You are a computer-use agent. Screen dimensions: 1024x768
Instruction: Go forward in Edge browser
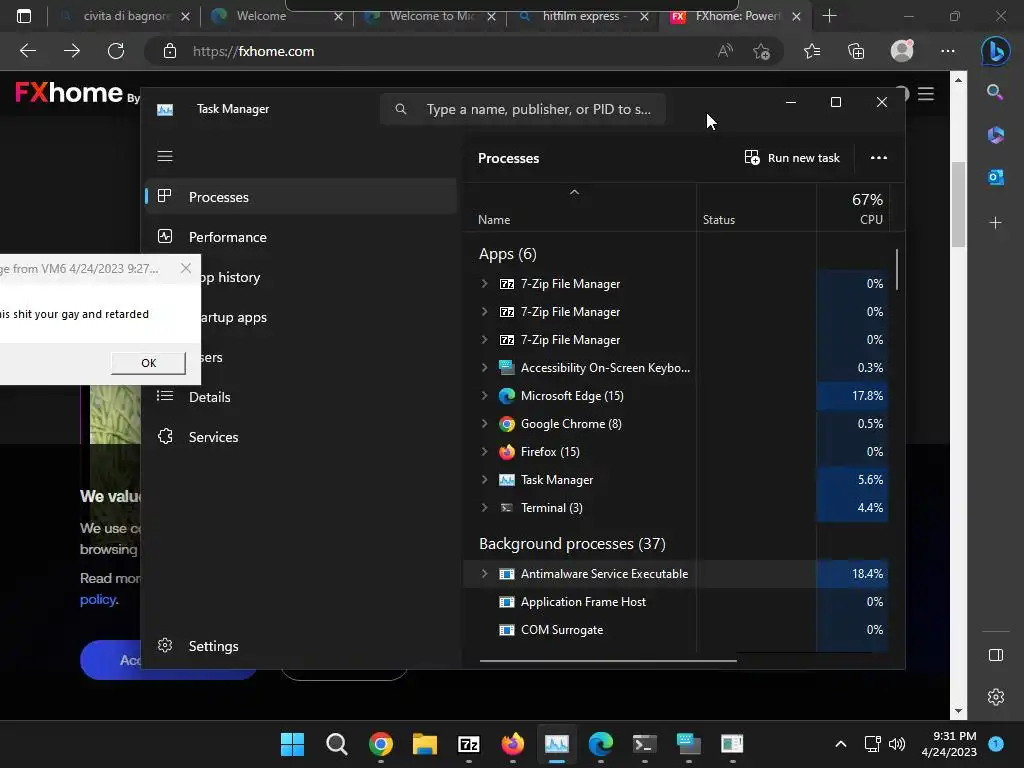point(72,51)
